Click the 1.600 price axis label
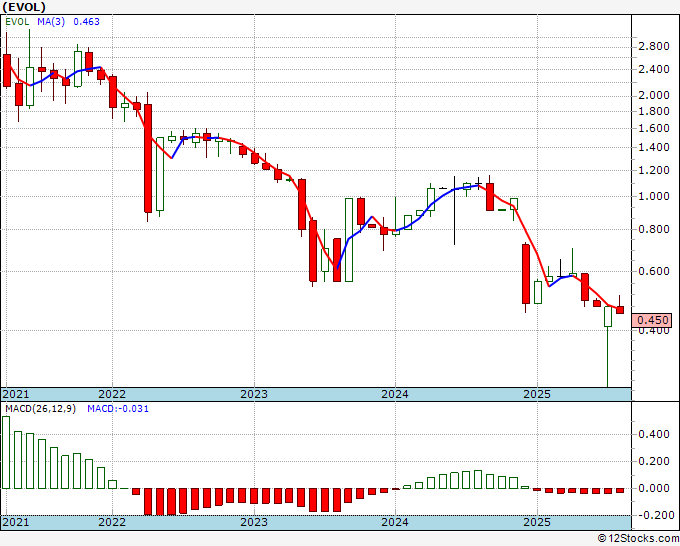This screenshot has height=546, width=680. pos(654,128)
